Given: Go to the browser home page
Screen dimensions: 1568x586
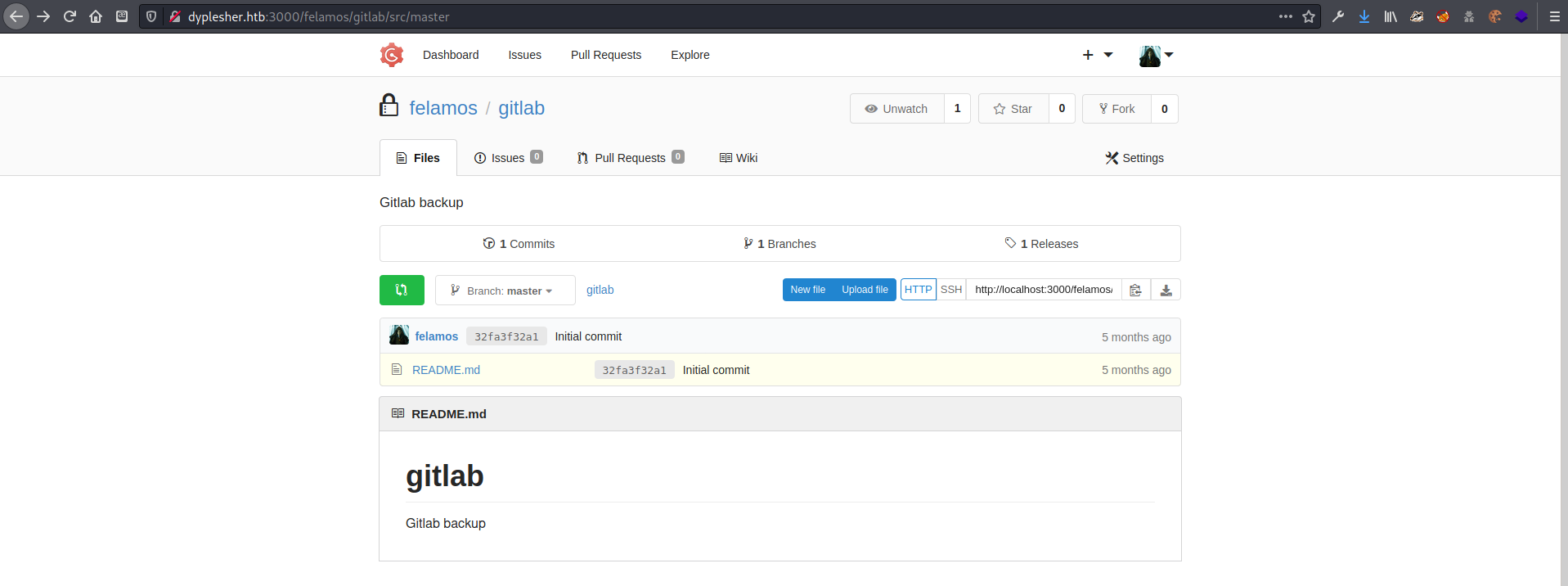Looking at the screenshot, I should [x=96, y=16].
